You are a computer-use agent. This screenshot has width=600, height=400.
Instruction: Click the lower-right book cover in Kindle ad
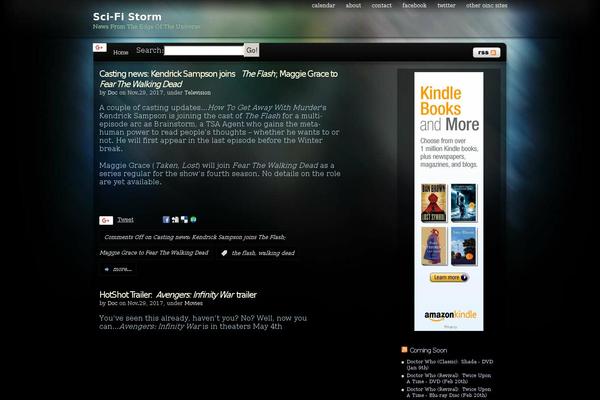(x=464, y=247)
